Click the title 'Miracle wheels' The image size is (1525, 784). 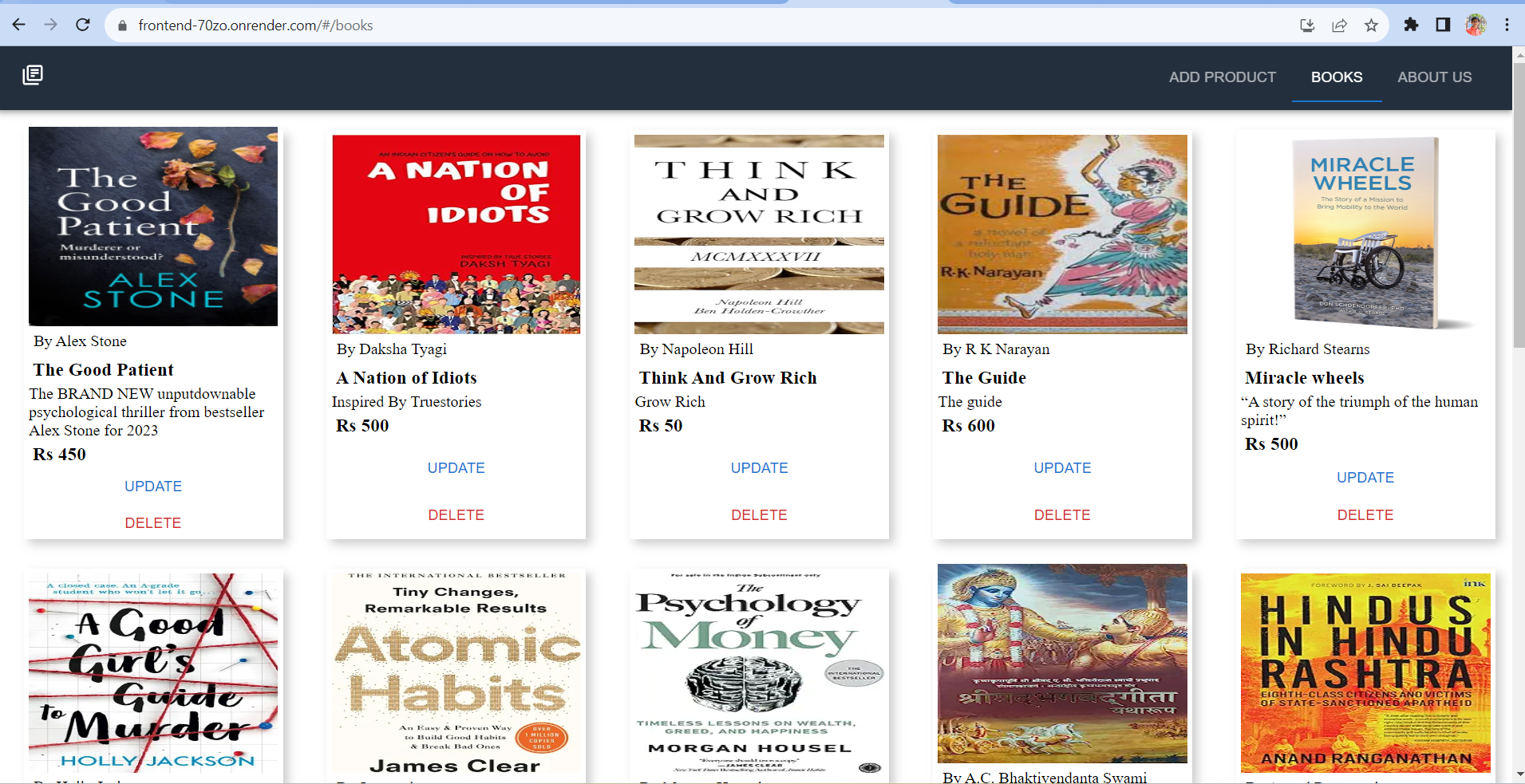click(x=1305, y=378)
